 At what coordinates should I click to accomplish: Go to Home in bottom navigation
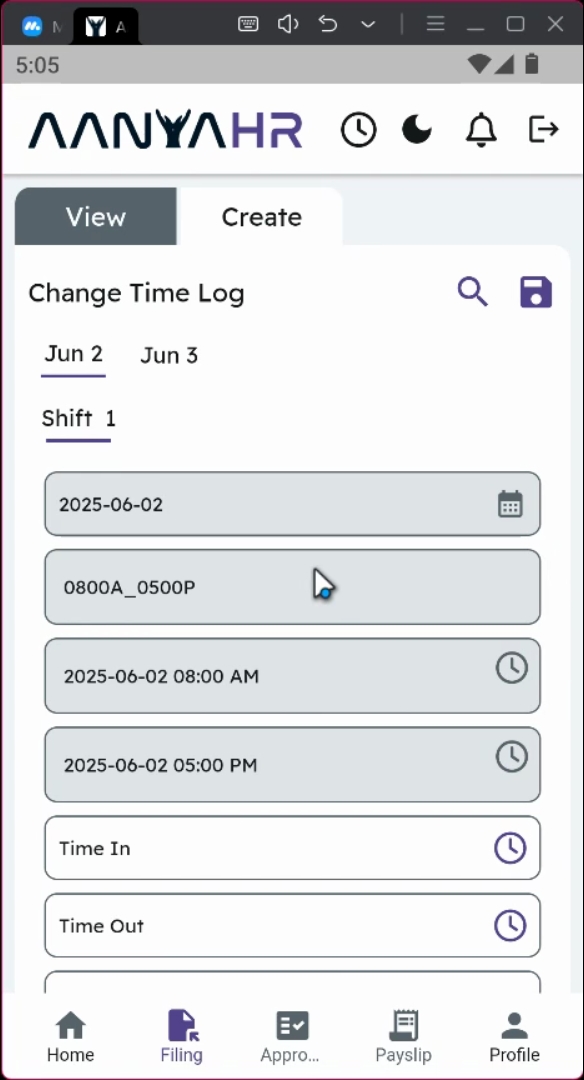point(70,1036)
